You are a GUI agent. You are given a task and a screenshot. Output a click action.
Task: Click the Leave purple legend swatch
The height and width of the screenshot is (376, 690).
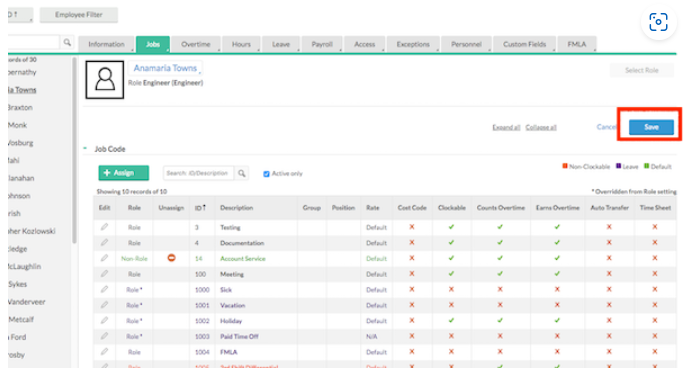coord(618,166)
